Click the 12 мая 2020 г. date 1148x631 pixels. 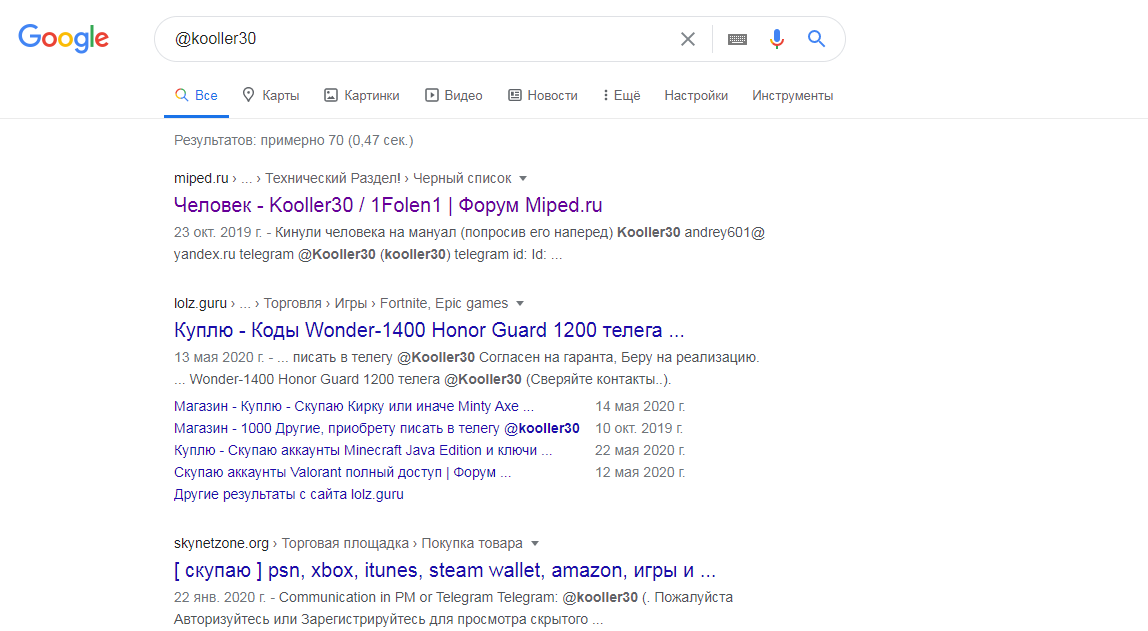pyautogui.click(x=640, y=472)
